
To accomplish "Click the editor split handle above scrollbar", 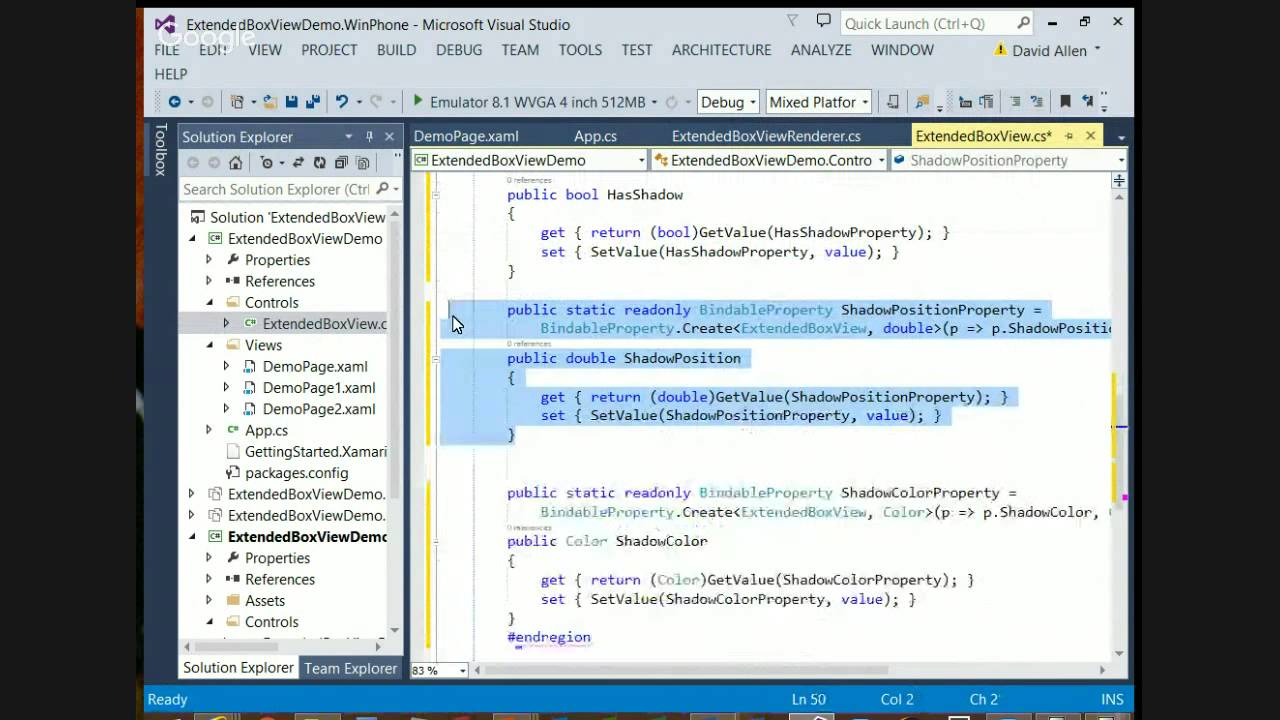I will click(x=1119, y=181).
